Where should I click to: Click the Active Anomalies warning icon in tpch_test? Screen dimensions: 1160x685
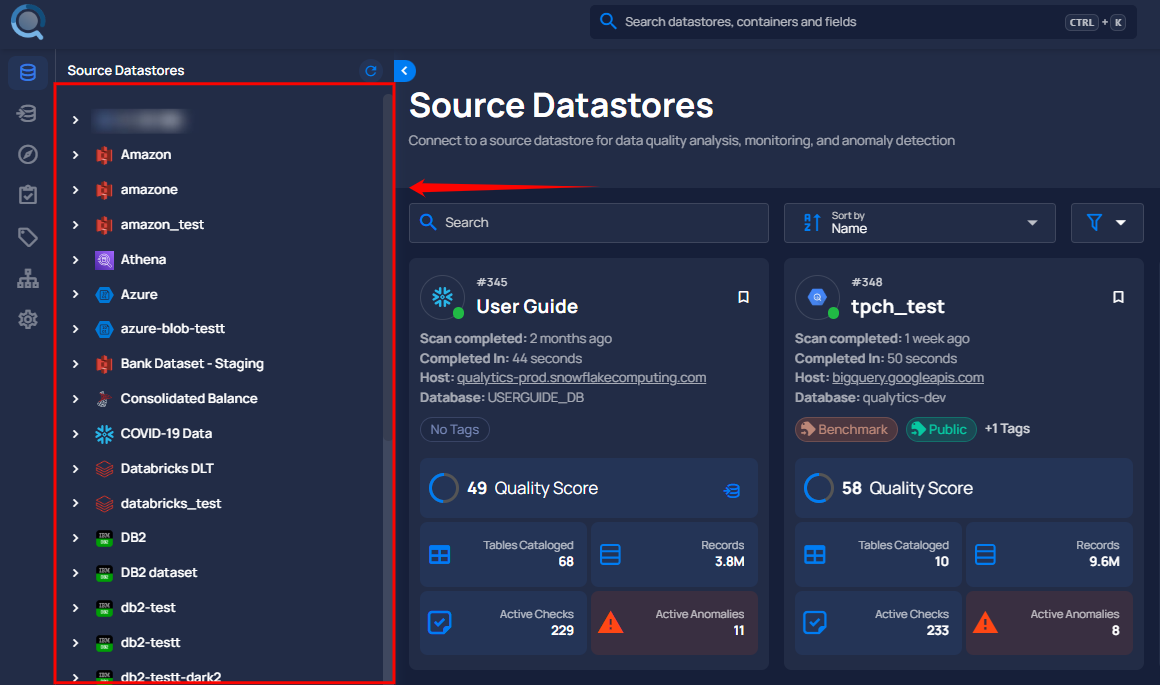pos(985,623)
